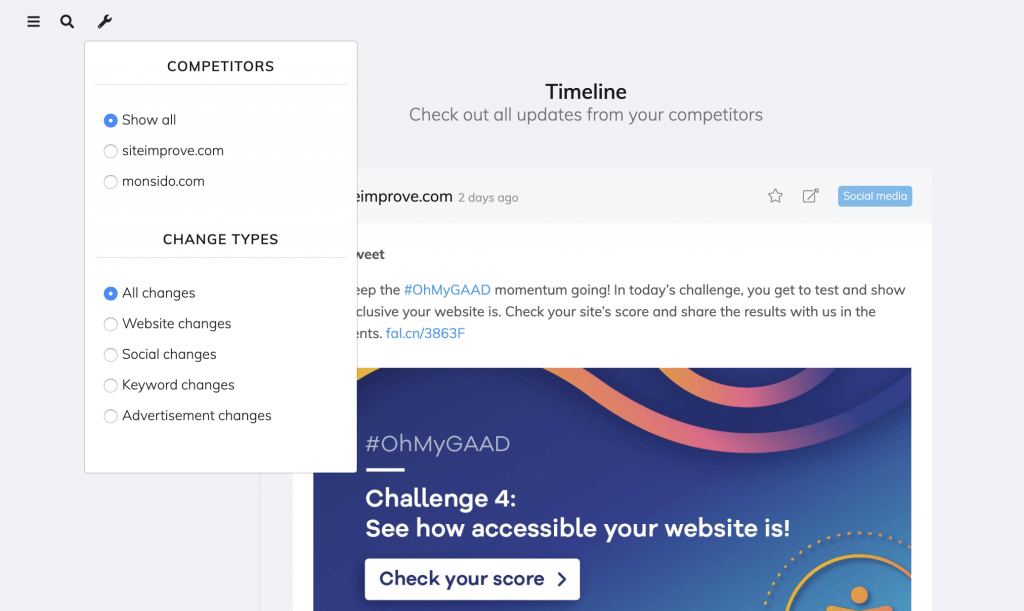Choose Advertisement changes filter
Screen dimensions: 1024x611
coord(110,416)
